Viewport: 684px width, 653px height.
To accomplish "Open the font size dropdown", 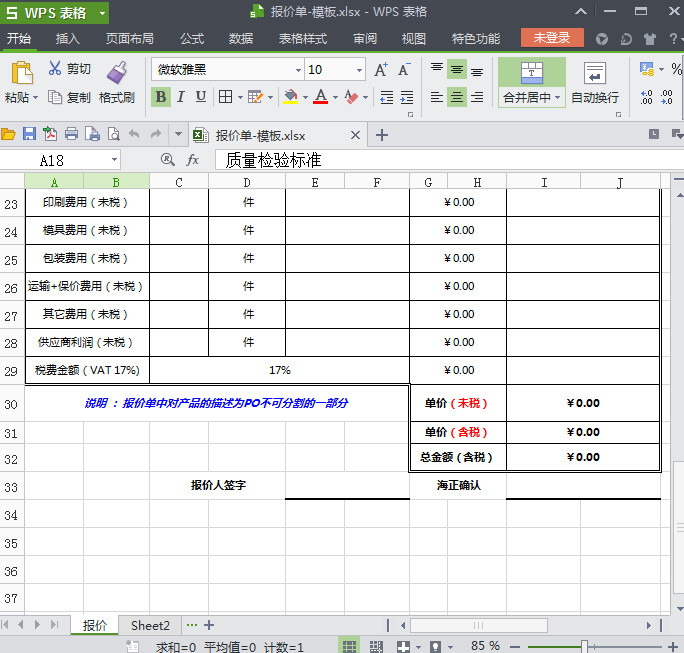I will (x=359, y=70).
